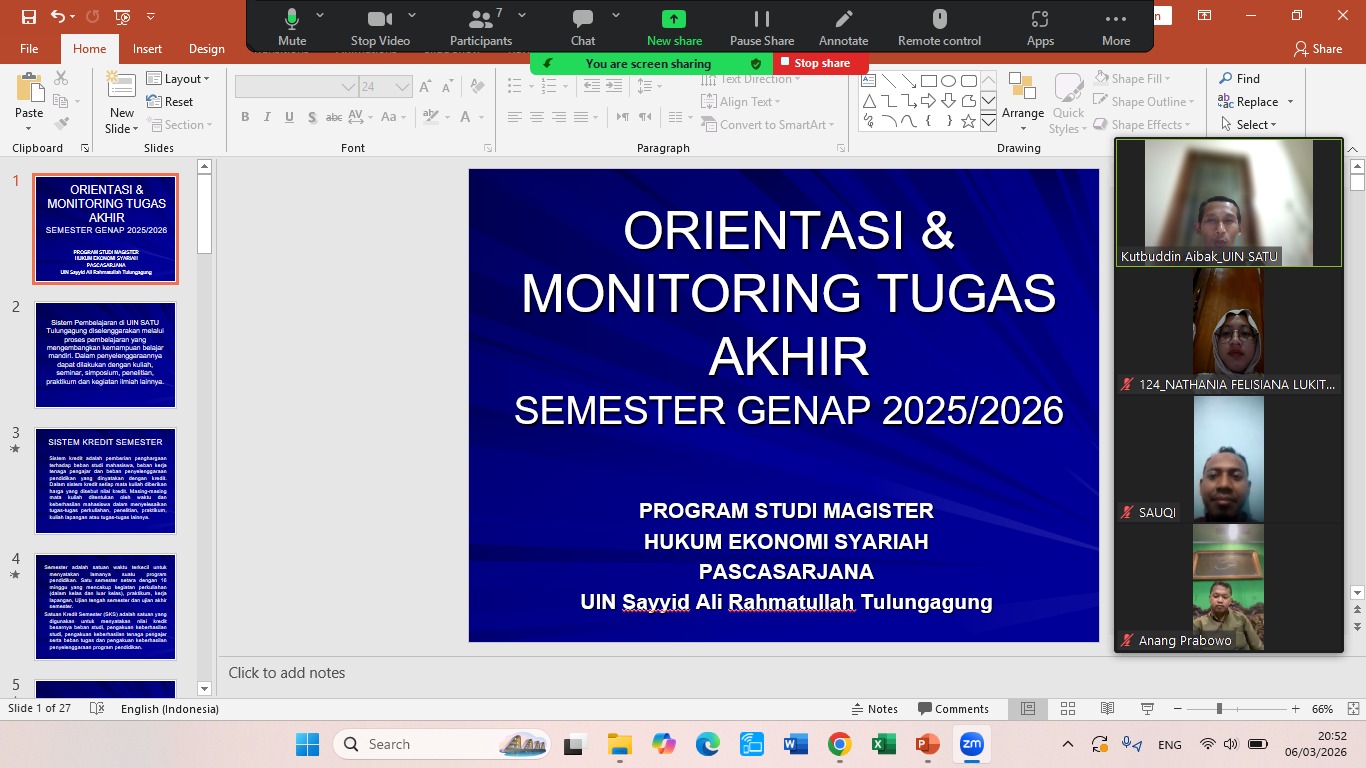1366x768 pixels.
Task: Expand the shapes gallery More arrow
Action: coord(988,122)
